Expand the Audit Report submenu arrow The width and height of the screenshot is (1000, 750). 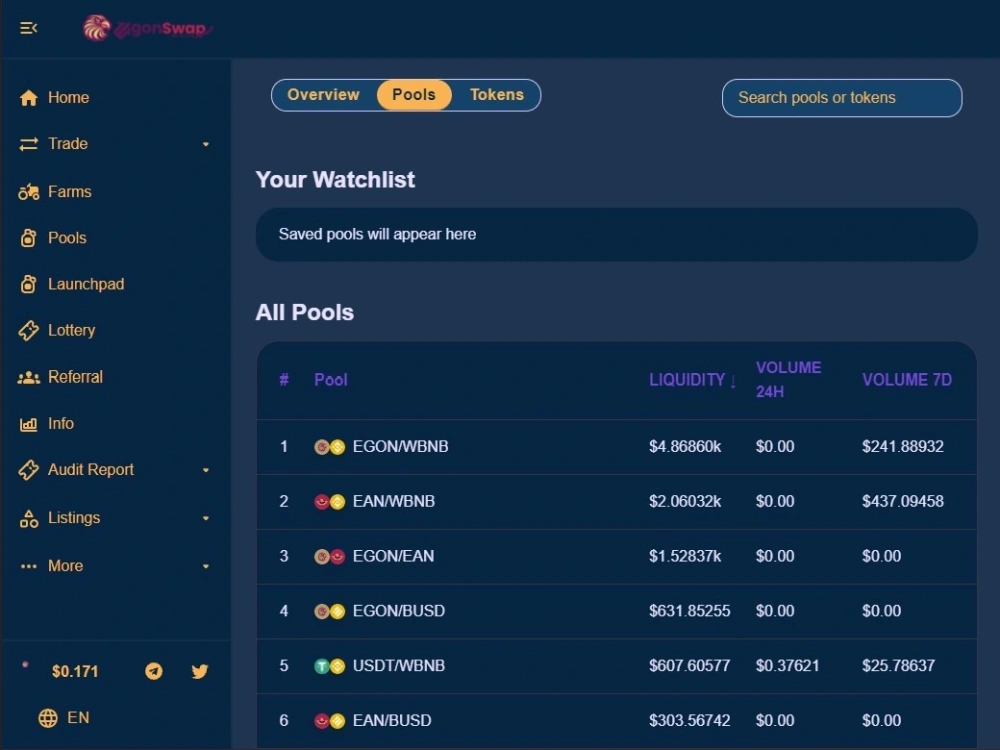(206, 471)
